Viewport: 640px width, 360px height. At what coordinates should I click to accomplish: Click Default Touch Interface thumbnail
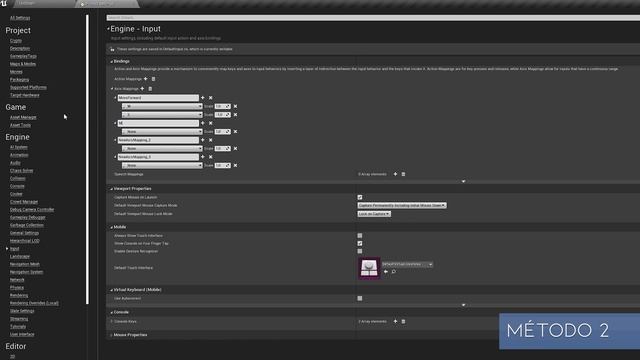point(369,268)
